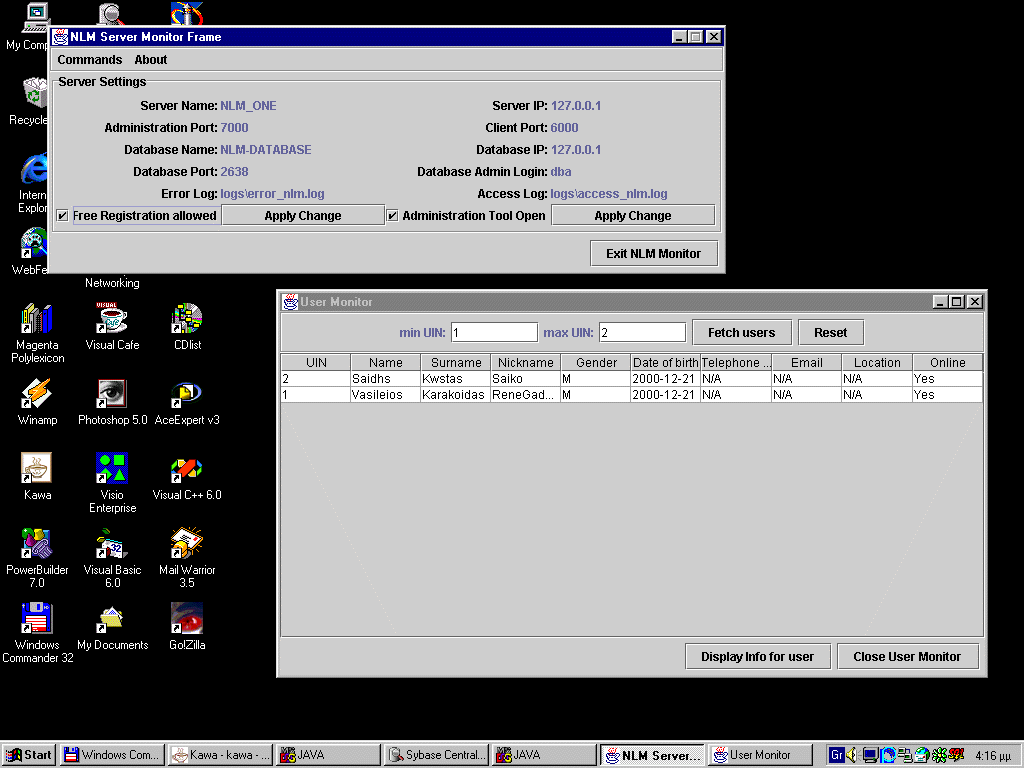The width and height of the screenshot is (1024, 768).
Task: Switch to Kawa taskbar button
Action: coord(220,755)
